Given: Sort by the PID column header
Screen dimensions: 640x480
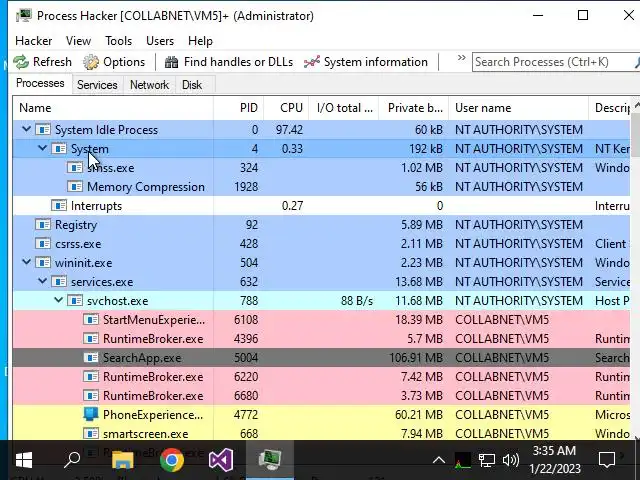Looking at the screenshot, I should tap(239, 108).
